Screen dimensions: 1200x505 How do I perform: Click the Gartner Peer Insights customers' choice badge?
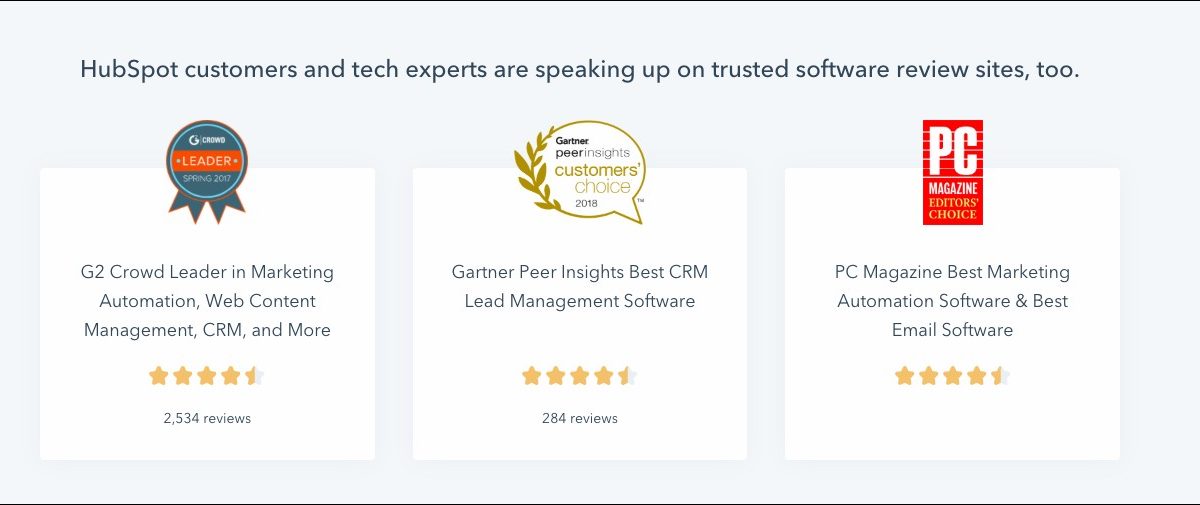tap(580, 171)
